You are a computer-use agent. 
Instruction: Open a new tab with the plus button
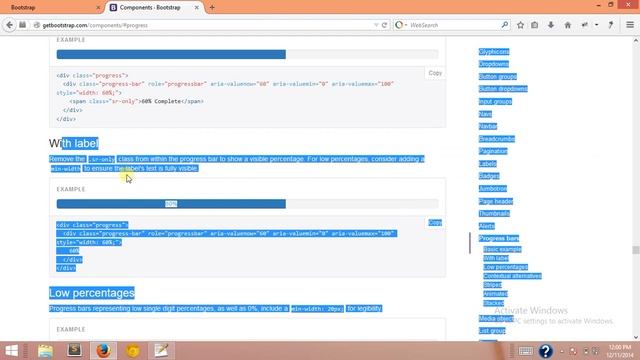click(x=212, y=7)
